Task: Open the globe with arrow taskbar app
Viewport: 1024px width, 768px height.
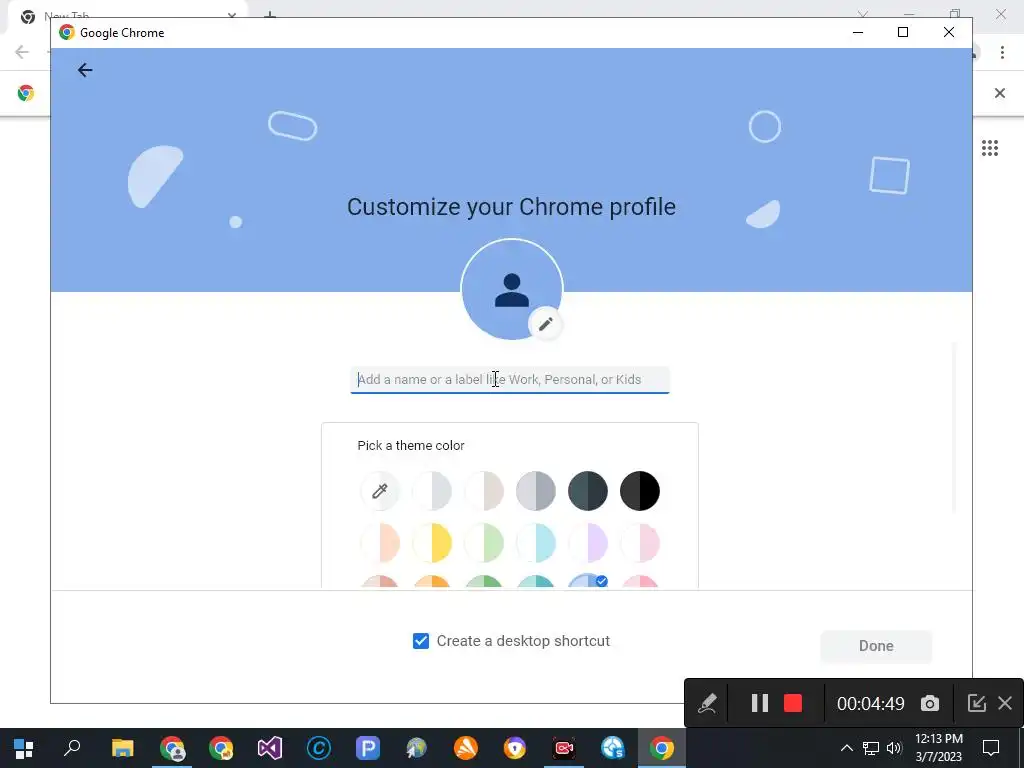Action: point(417,748)
